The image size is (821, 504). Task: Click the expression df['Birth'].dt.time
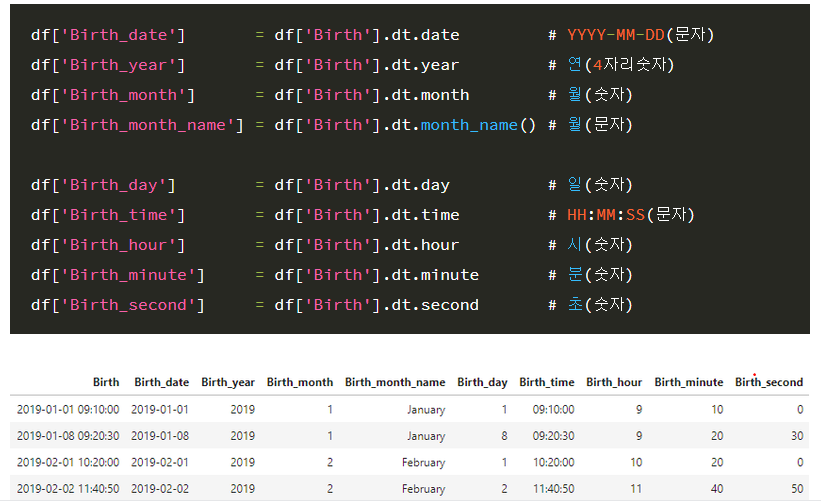coord(367,215)
